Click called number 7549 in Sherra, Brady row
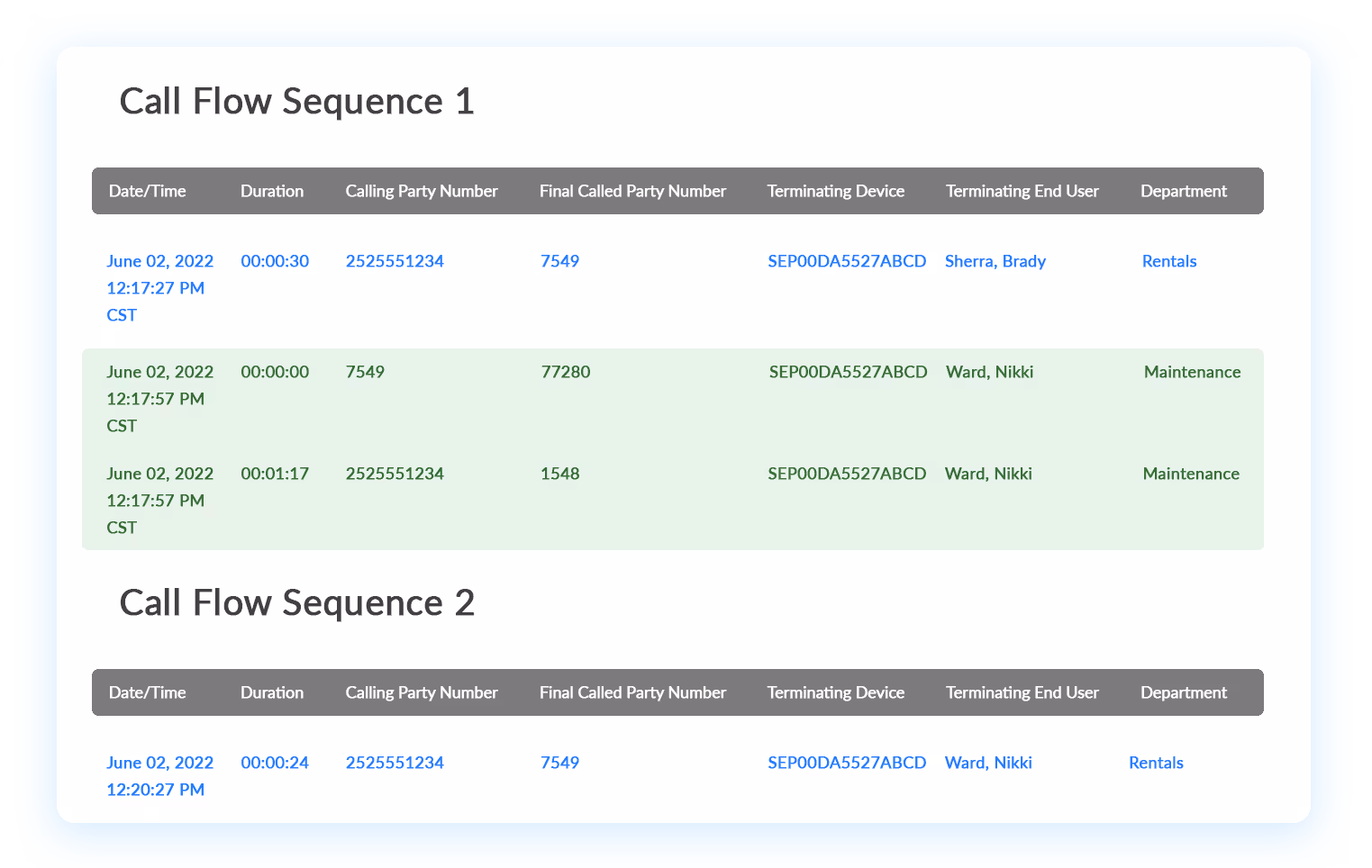 coord(559,261)
